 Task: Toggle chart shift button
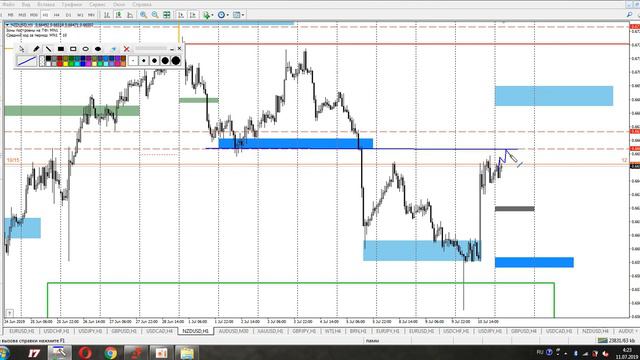coord(193,15)
